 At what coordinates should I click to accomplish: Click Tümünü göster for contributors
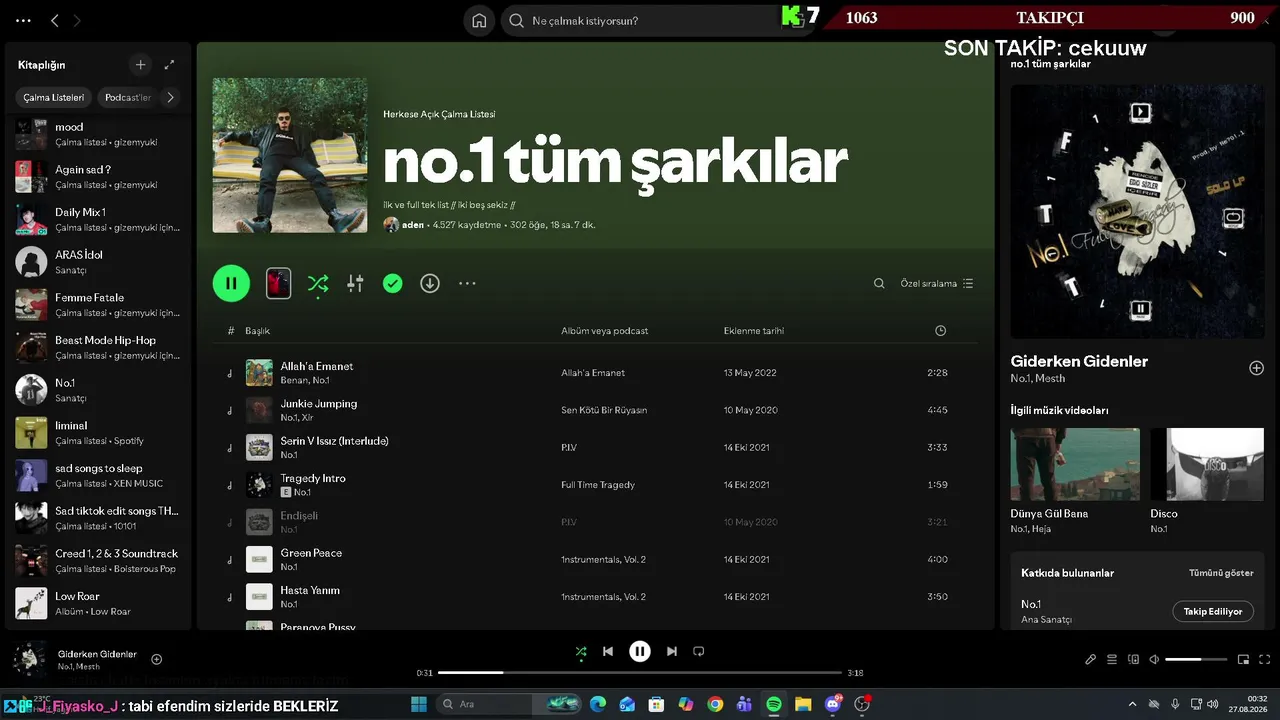(x=1221, y=573)
